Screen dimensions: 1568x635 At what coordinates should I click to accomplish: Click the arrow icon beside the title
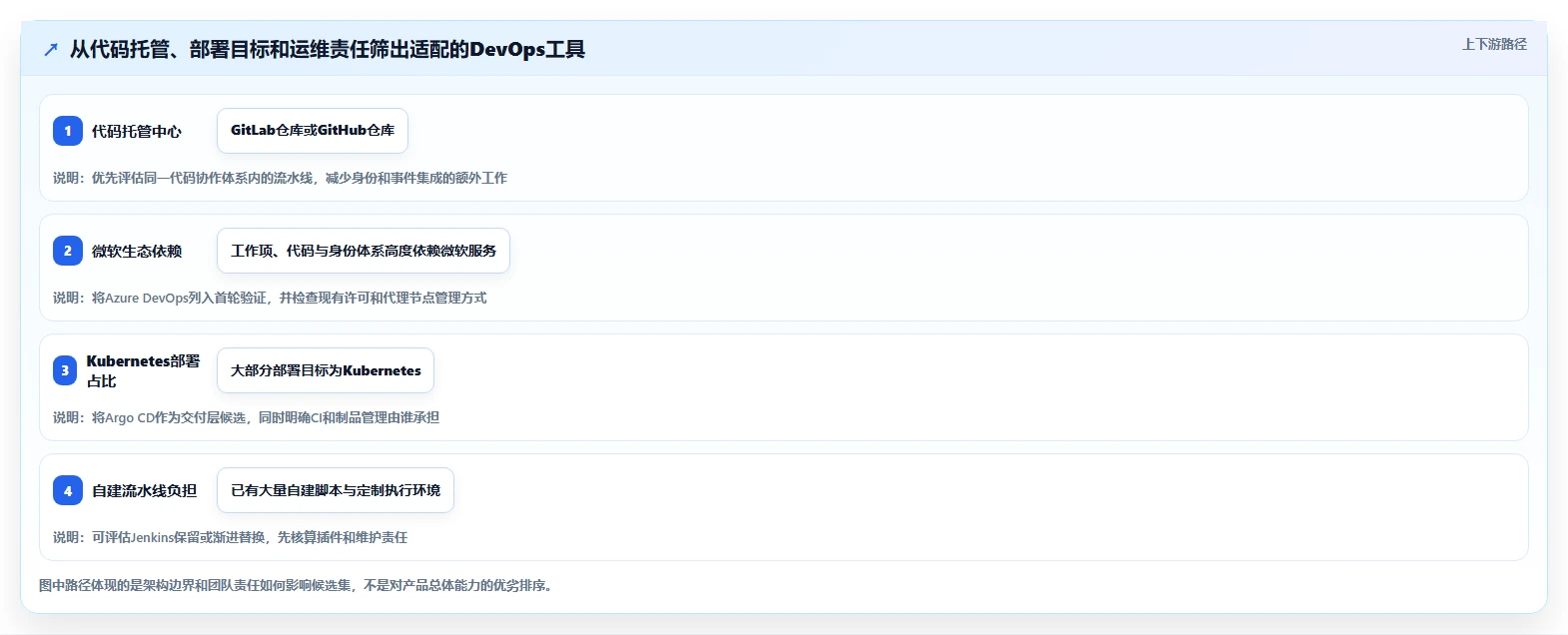pyautogui.click(x=51, y=49)
